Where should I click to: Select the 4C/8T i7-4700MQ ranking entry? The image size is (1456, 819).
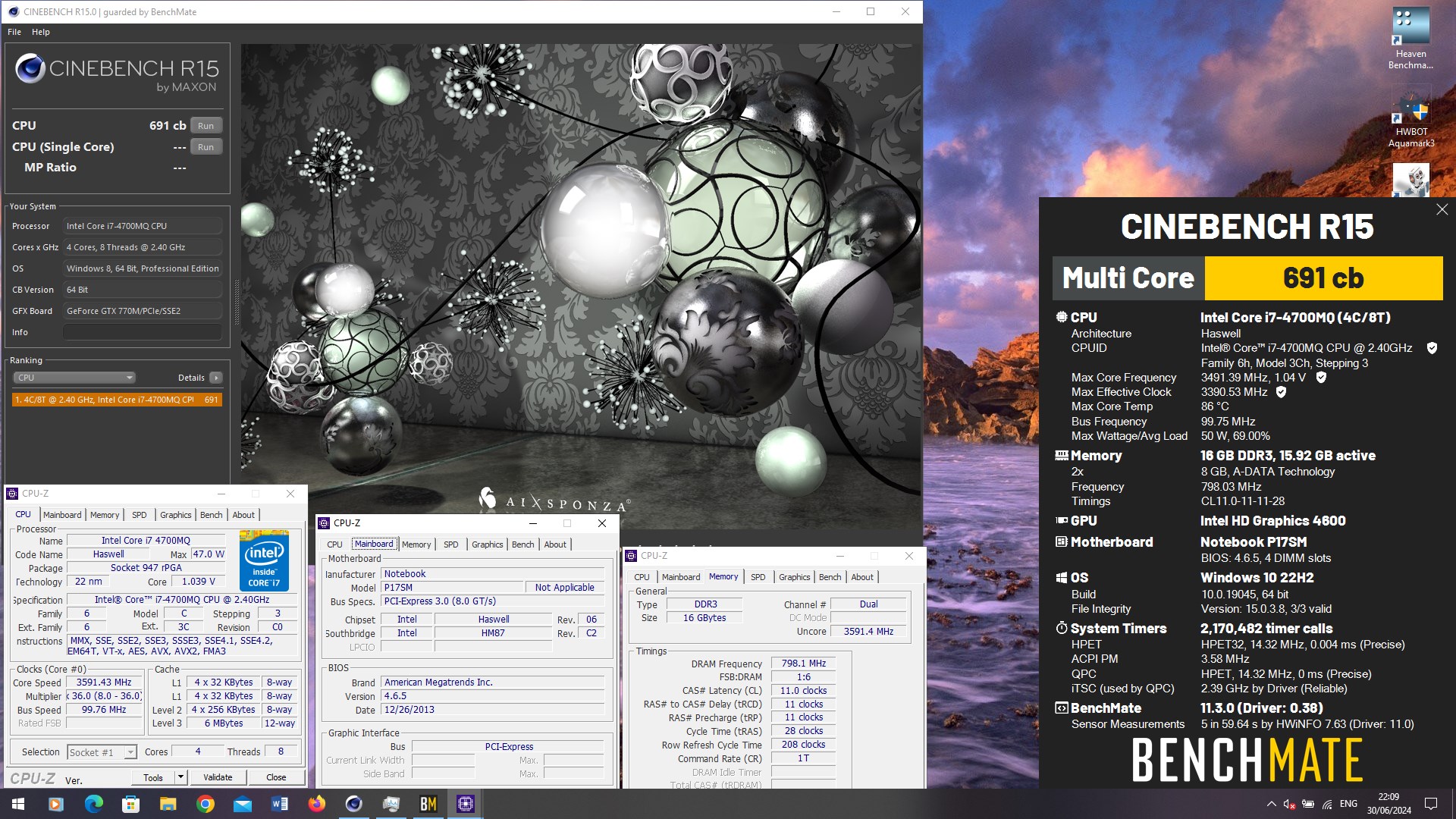tap(117, 400)
